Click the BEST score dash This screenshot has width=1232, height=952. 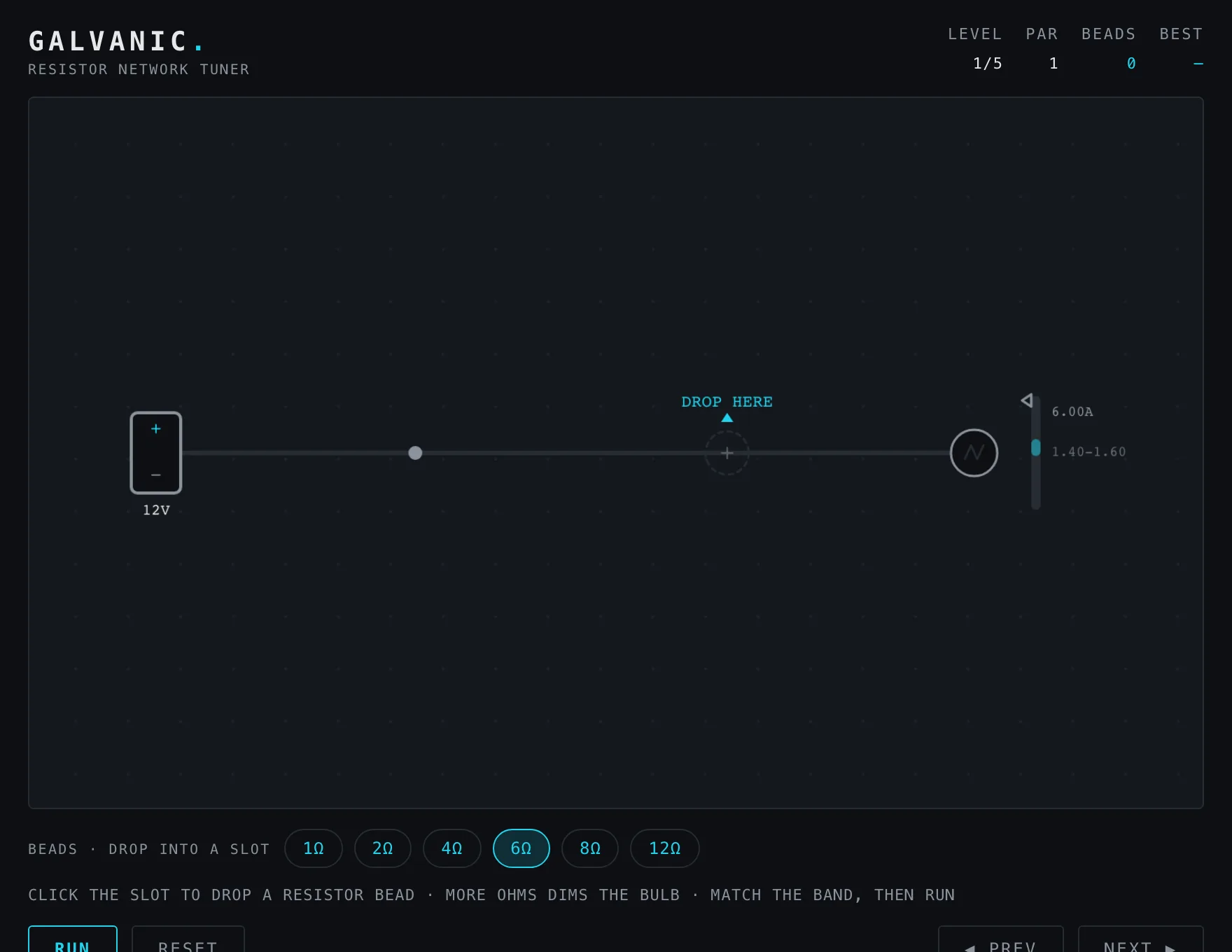coord(1198,64)
